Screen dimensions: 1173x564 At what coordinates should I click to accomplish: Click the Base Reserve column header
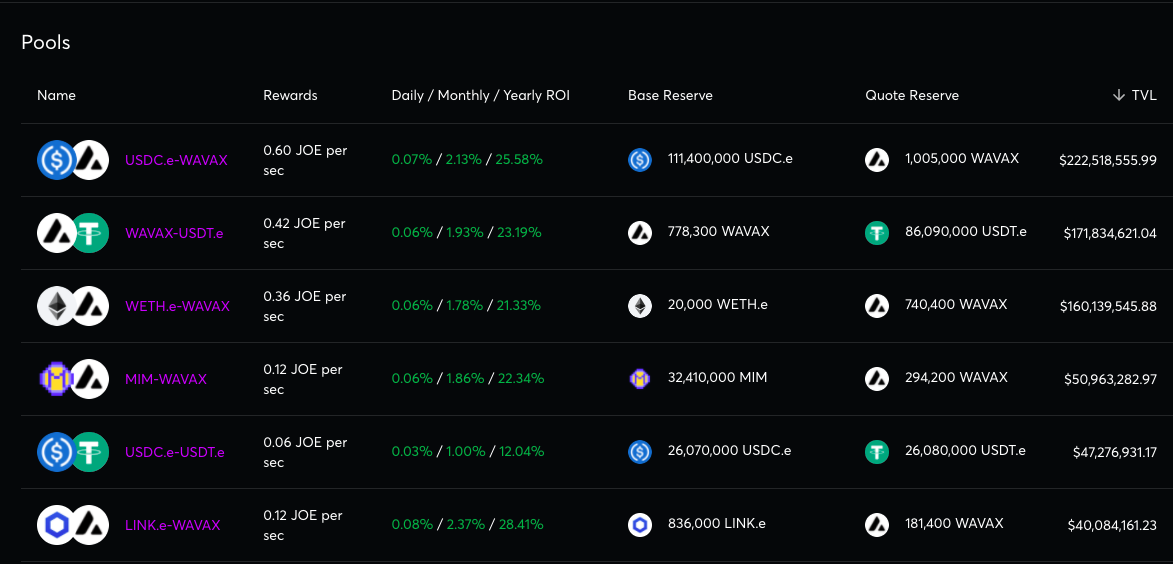pyautogui.click(x=670, y=95)
